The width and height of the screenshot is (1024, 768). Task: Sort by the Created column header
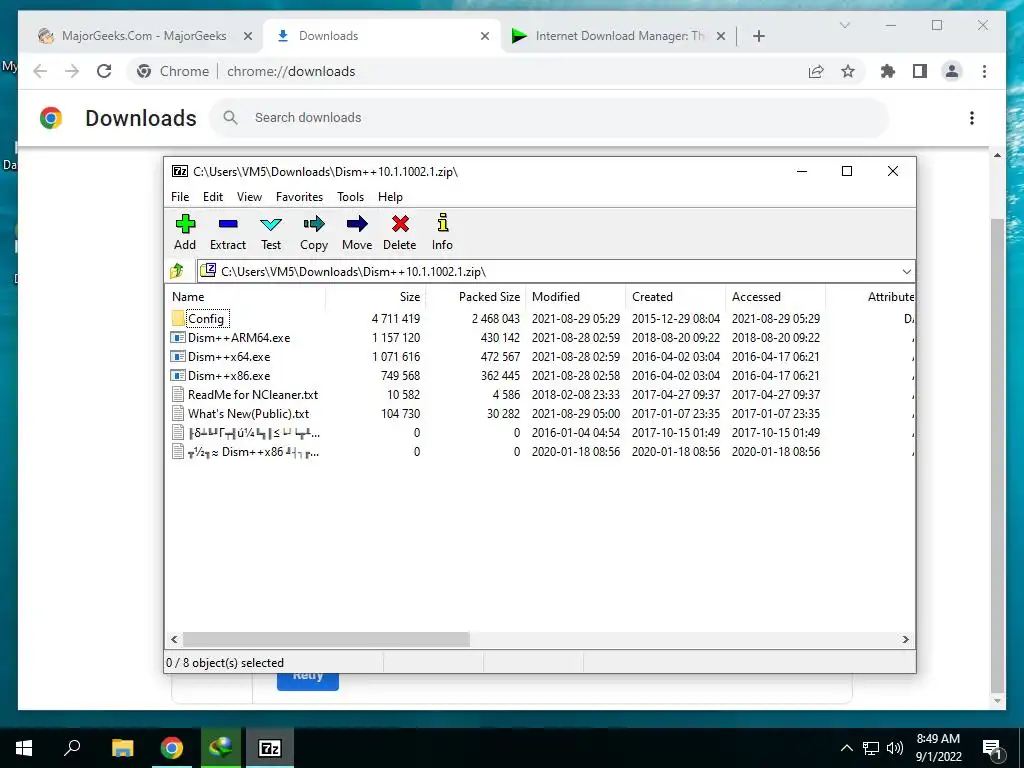tap(675, 296)
